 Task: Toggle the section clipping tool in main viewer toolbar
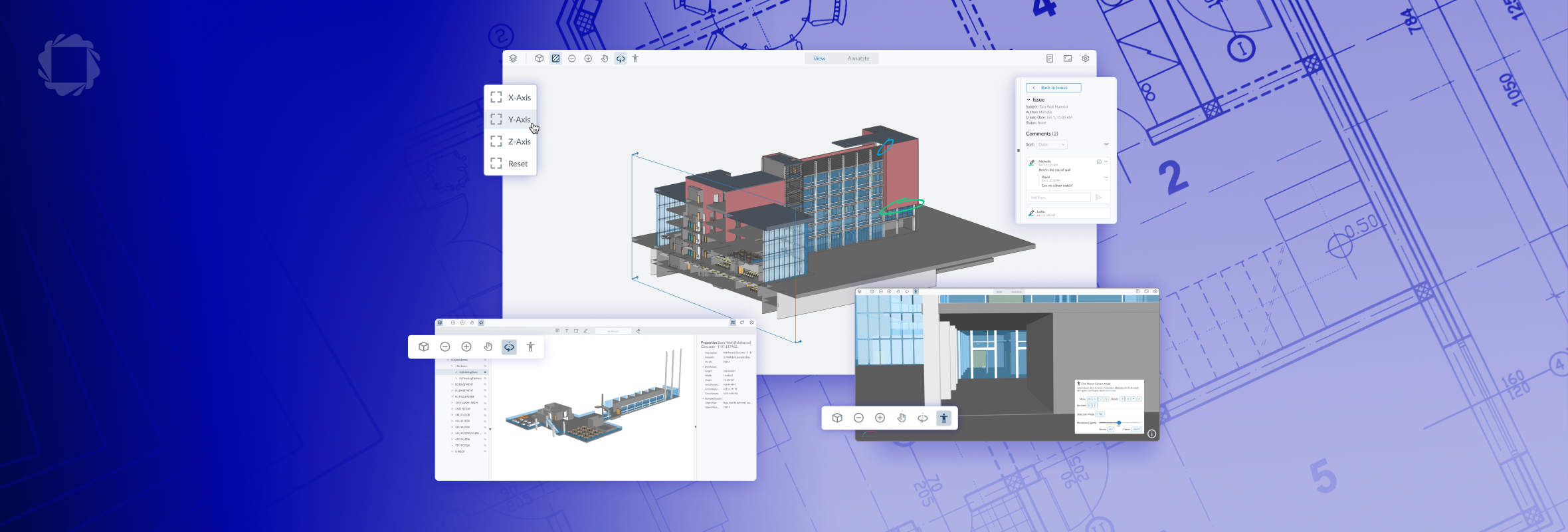coord(555,59)
